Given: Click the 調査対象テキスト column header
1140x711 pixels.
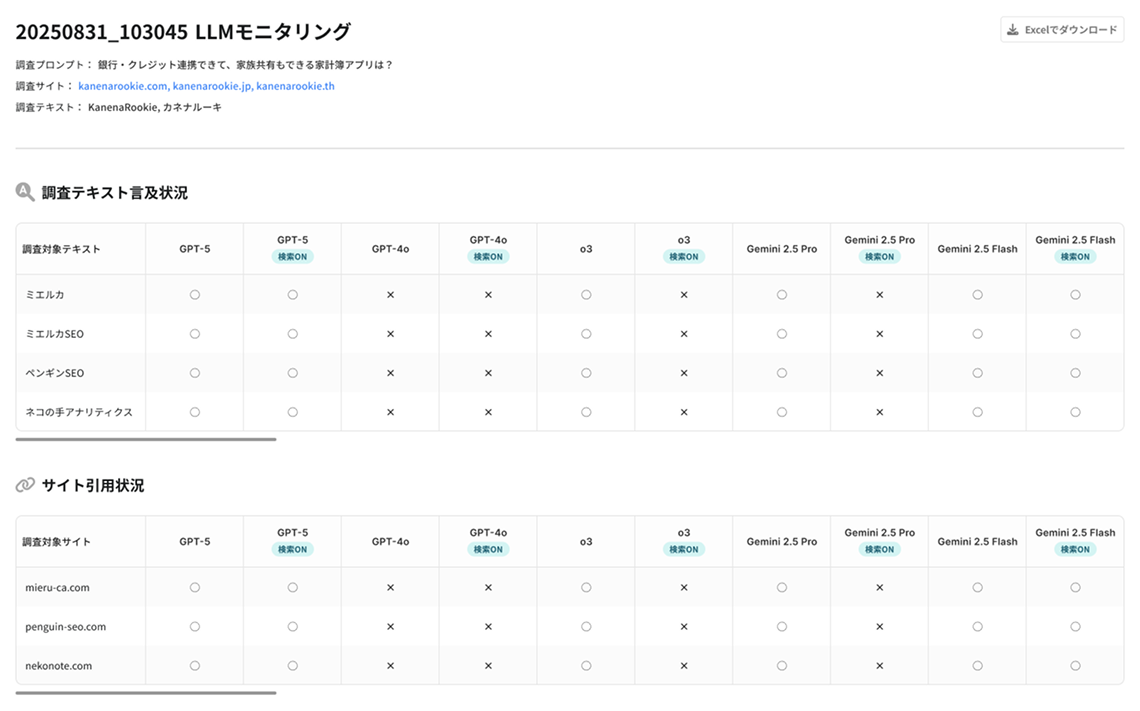Looking at the screenshot, I should point(62,249).
